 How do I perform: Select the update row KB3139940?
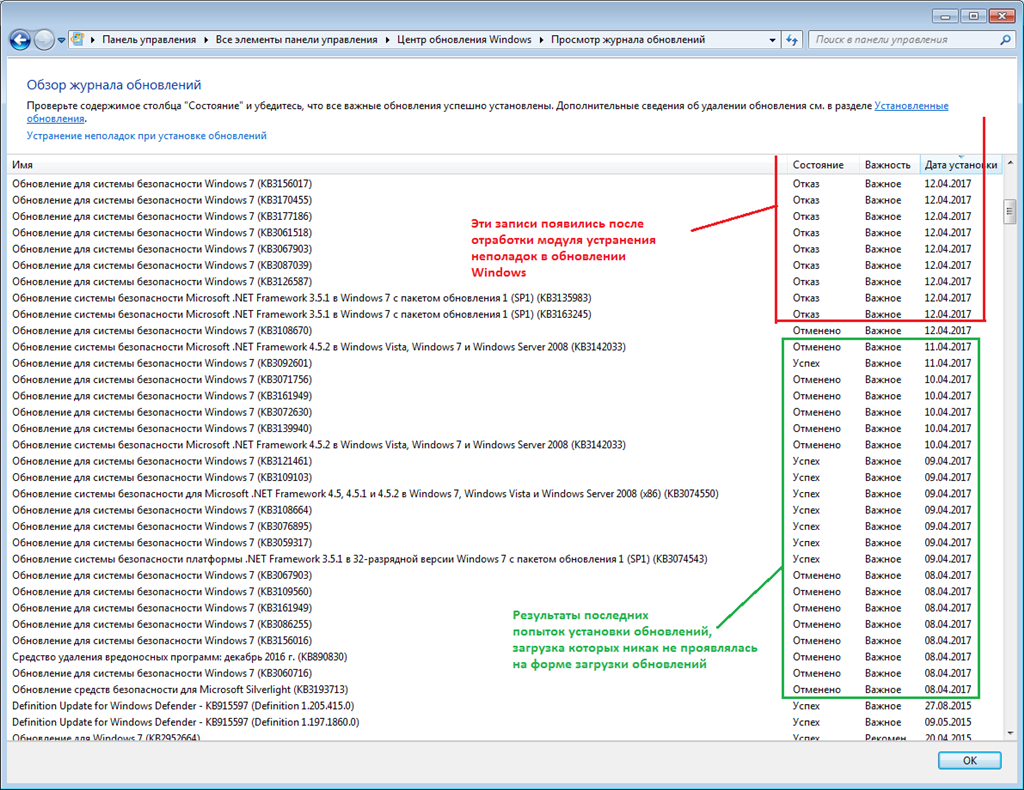coord(504,429)
